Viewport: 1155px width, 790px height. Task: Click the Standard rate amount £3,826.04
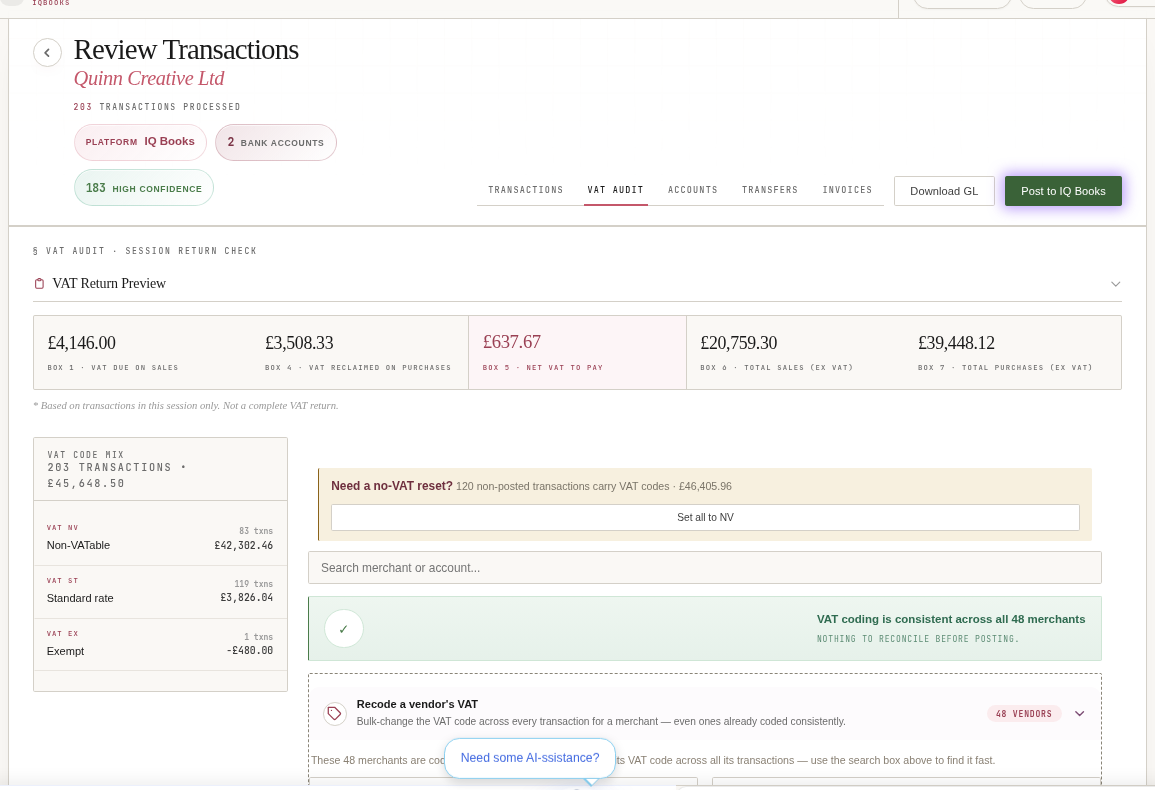coord(247,598)
